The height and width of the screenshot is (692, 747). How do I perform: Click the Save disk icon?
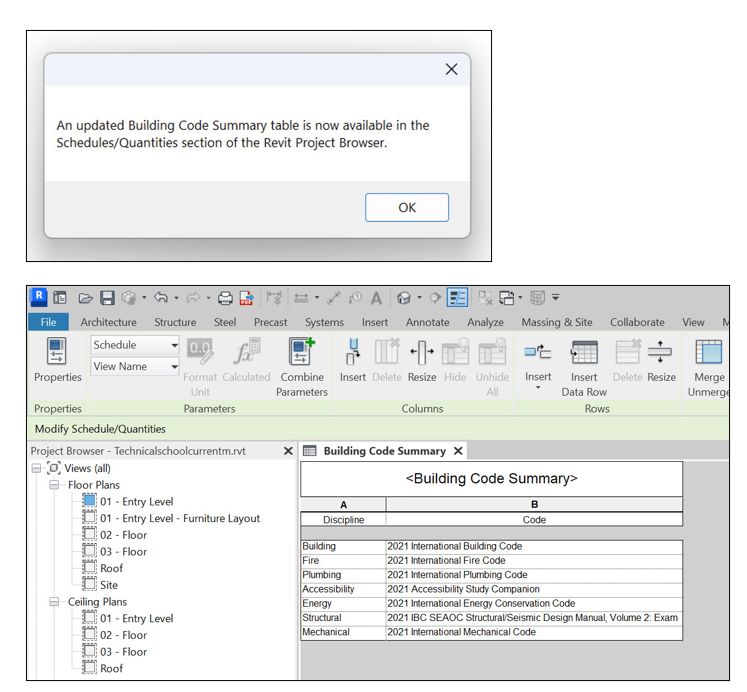(107, 298)
